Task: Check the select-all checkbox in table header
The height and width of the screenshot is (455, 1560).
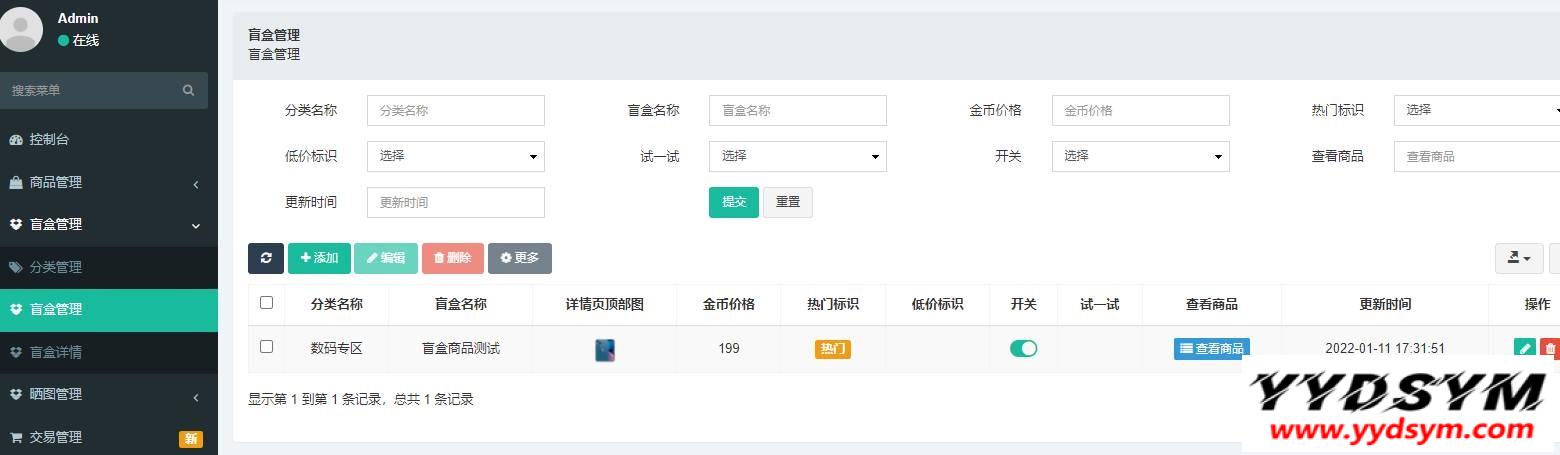Action: pos(266,303)
